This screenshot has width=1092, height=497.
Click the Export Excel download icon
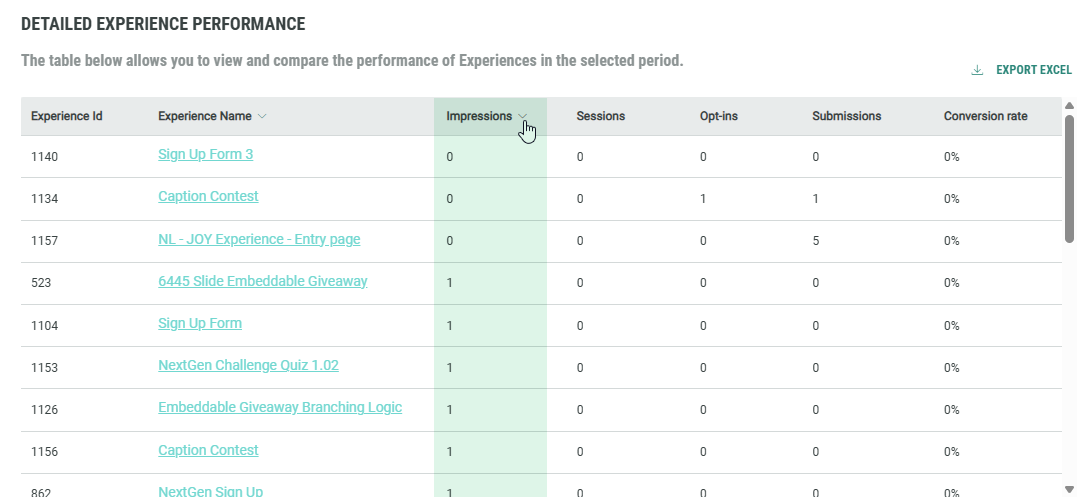click(x=977, y=70)
